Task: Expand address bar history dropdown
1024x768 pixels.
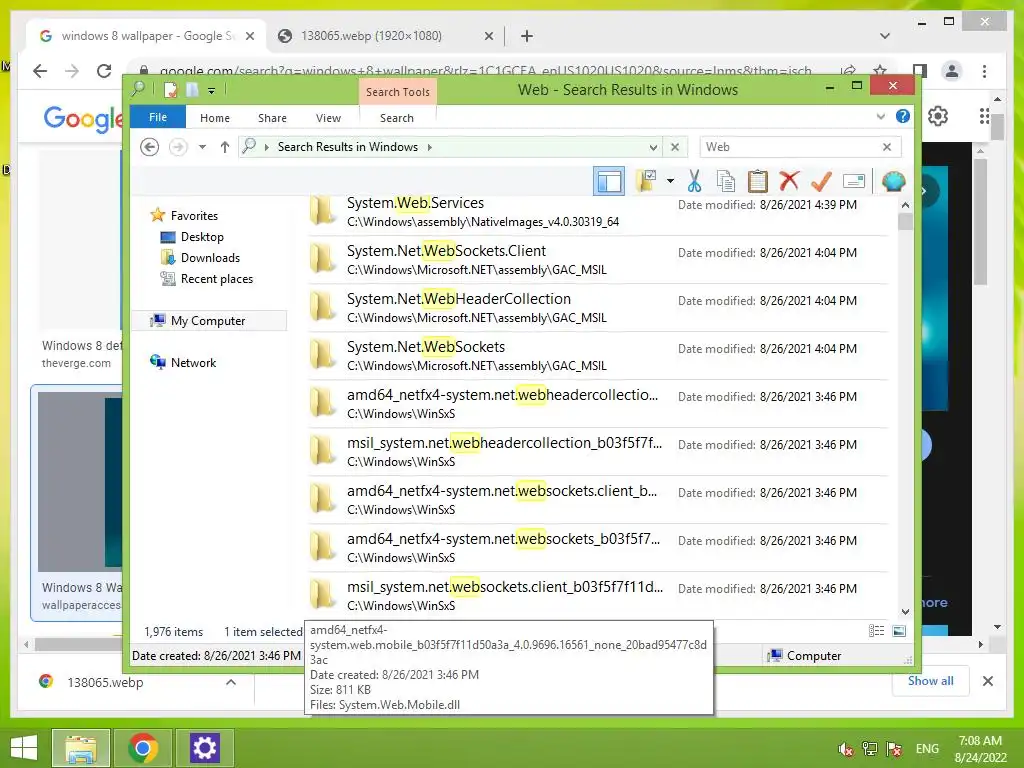Action: click(653, 148)
